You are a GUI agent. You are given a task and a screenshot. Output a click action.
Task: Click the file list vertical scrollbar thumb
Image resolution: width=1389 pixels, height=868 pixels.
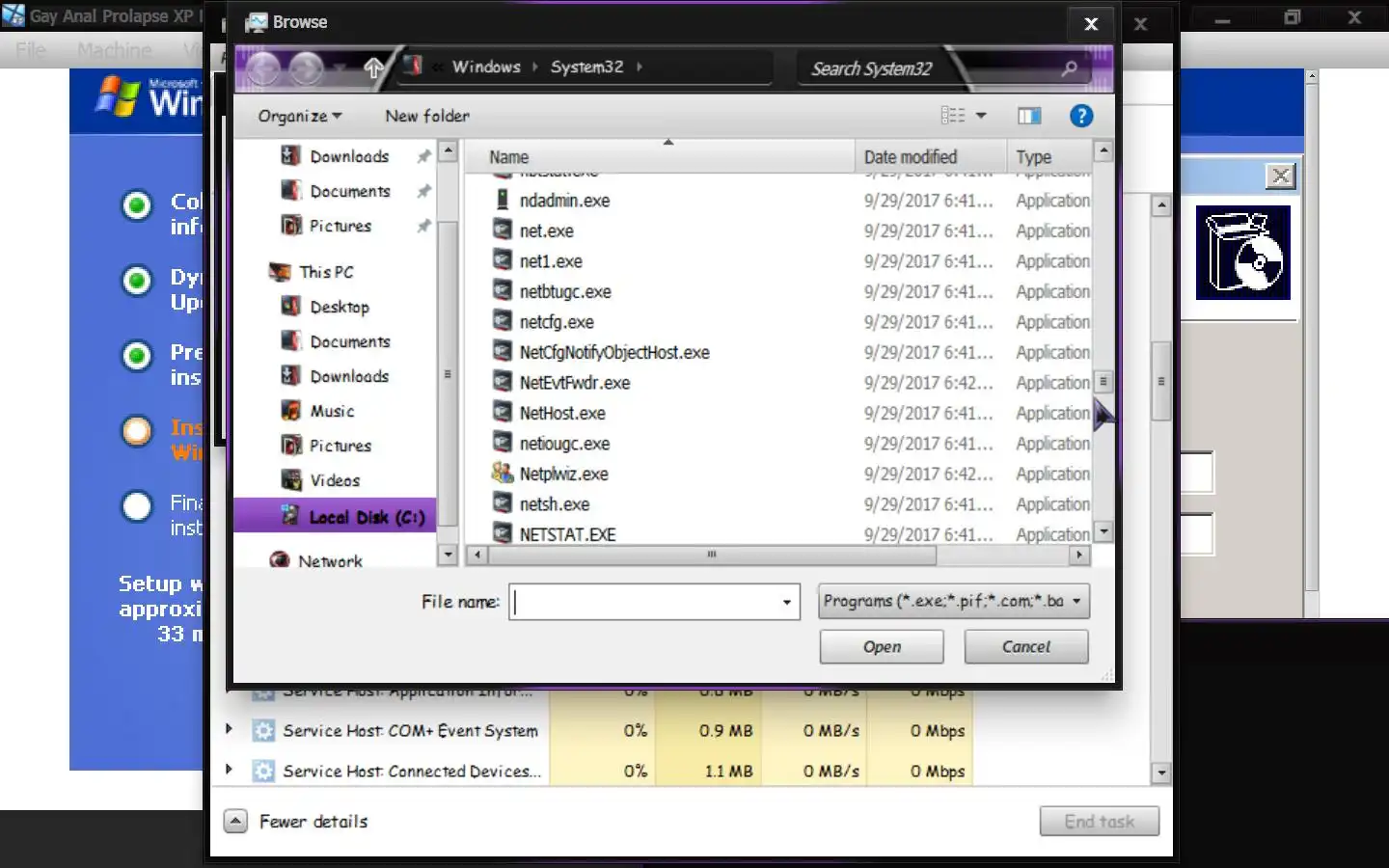[x=1103, y=382]
